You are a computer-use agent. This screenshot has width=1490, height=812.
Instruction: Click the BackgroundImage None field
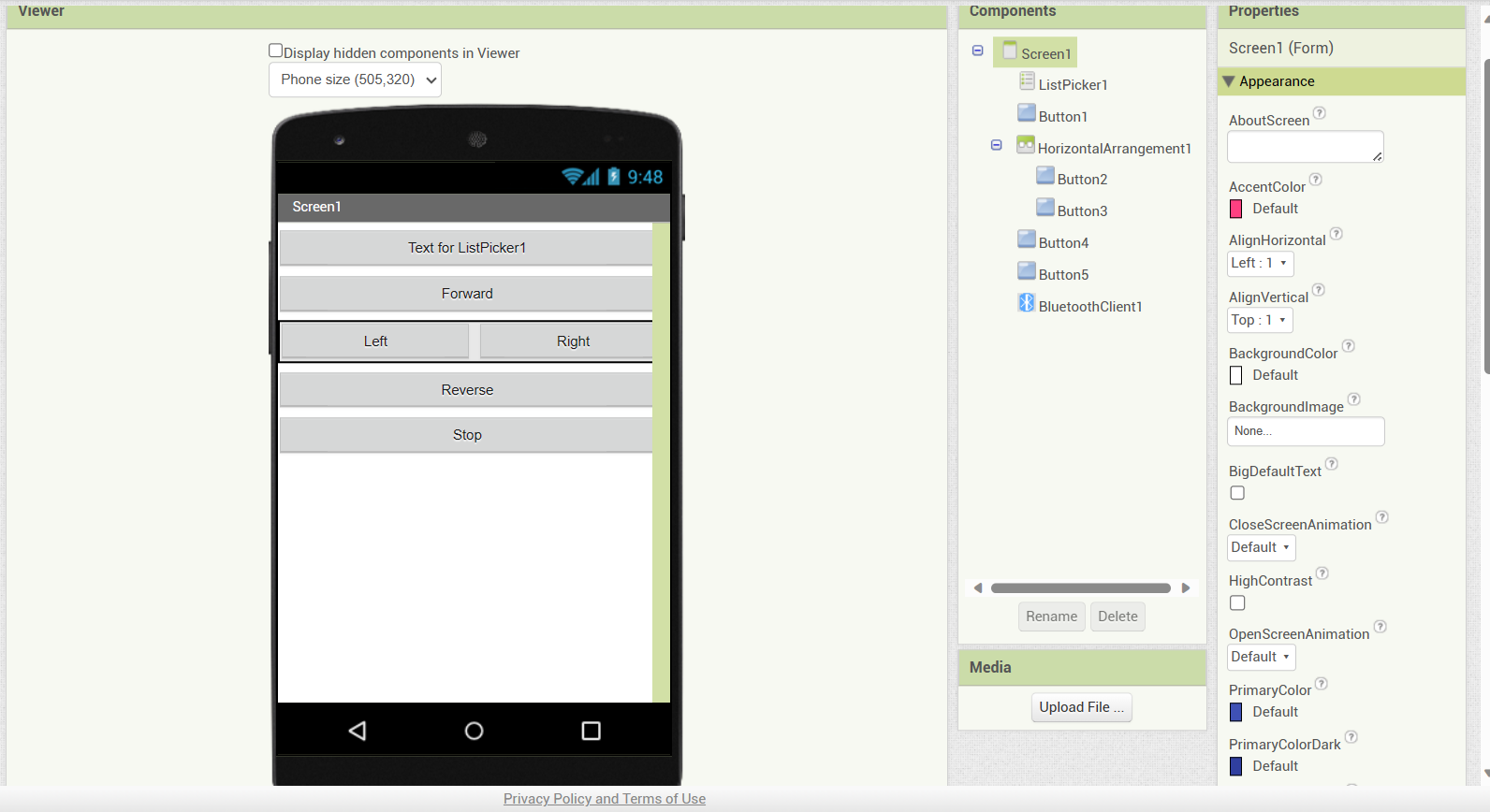tap(1306, 431)
